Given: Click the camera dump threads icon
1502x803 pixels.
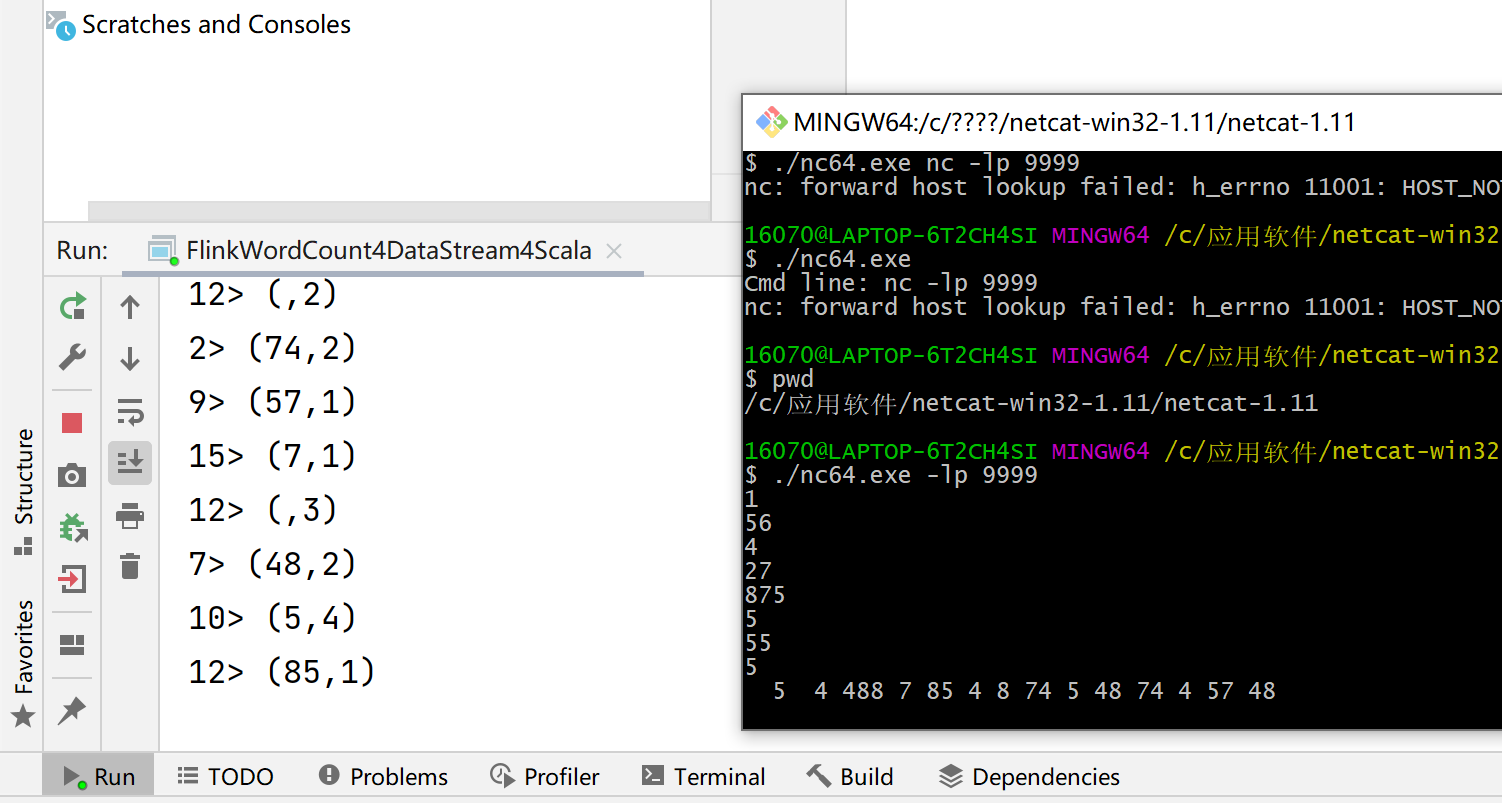Looking at the screenshot, I should click(72, 475).
